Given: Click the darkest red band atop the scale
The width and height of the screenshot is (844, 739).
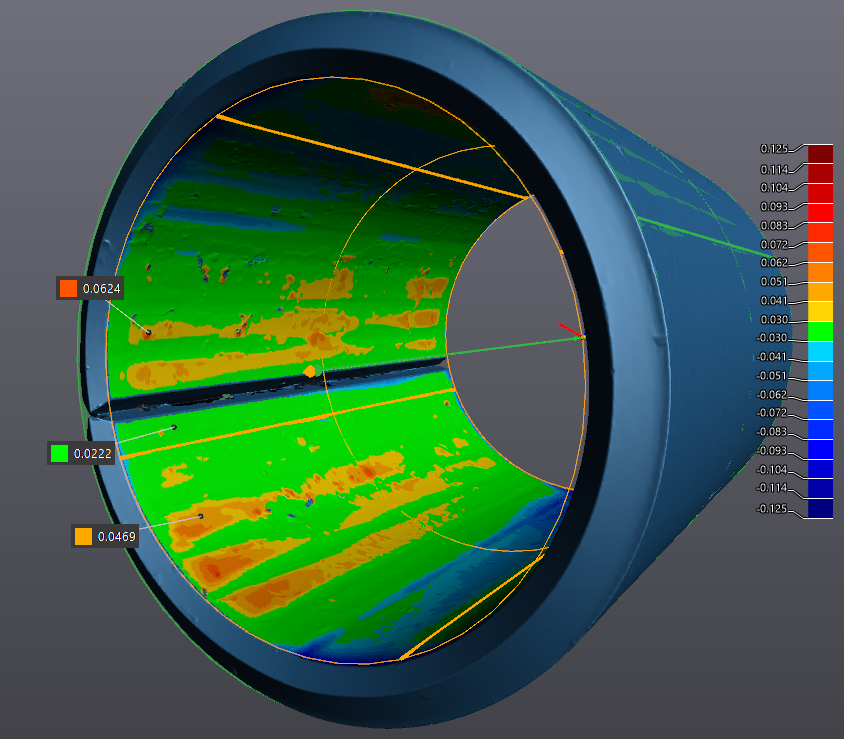Looking at the screenshot, I should [820, 153].
